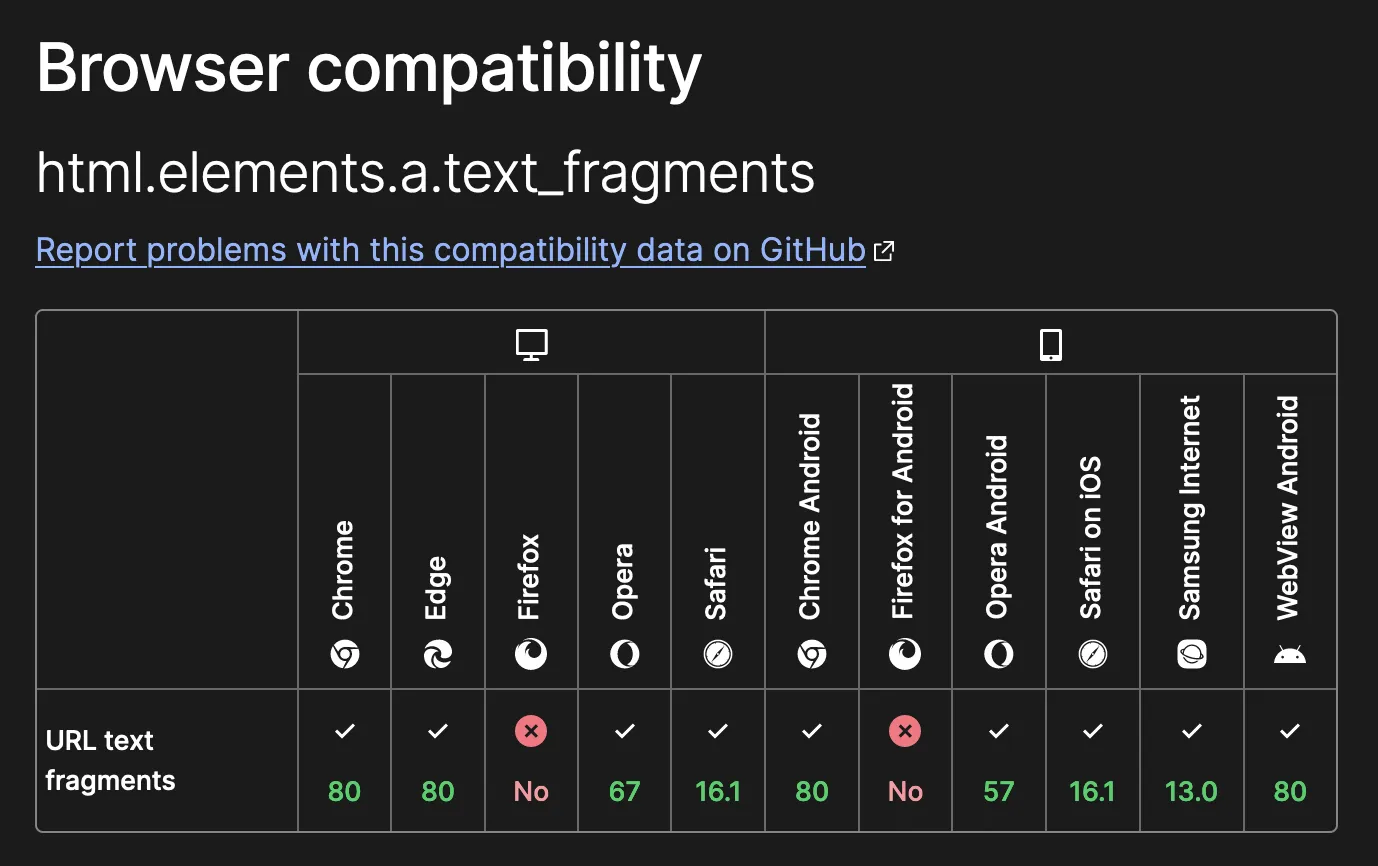Screen dimensions: 1378x866
Task: Expand Chrome version 80 support details
Action: tap(344, 761)
